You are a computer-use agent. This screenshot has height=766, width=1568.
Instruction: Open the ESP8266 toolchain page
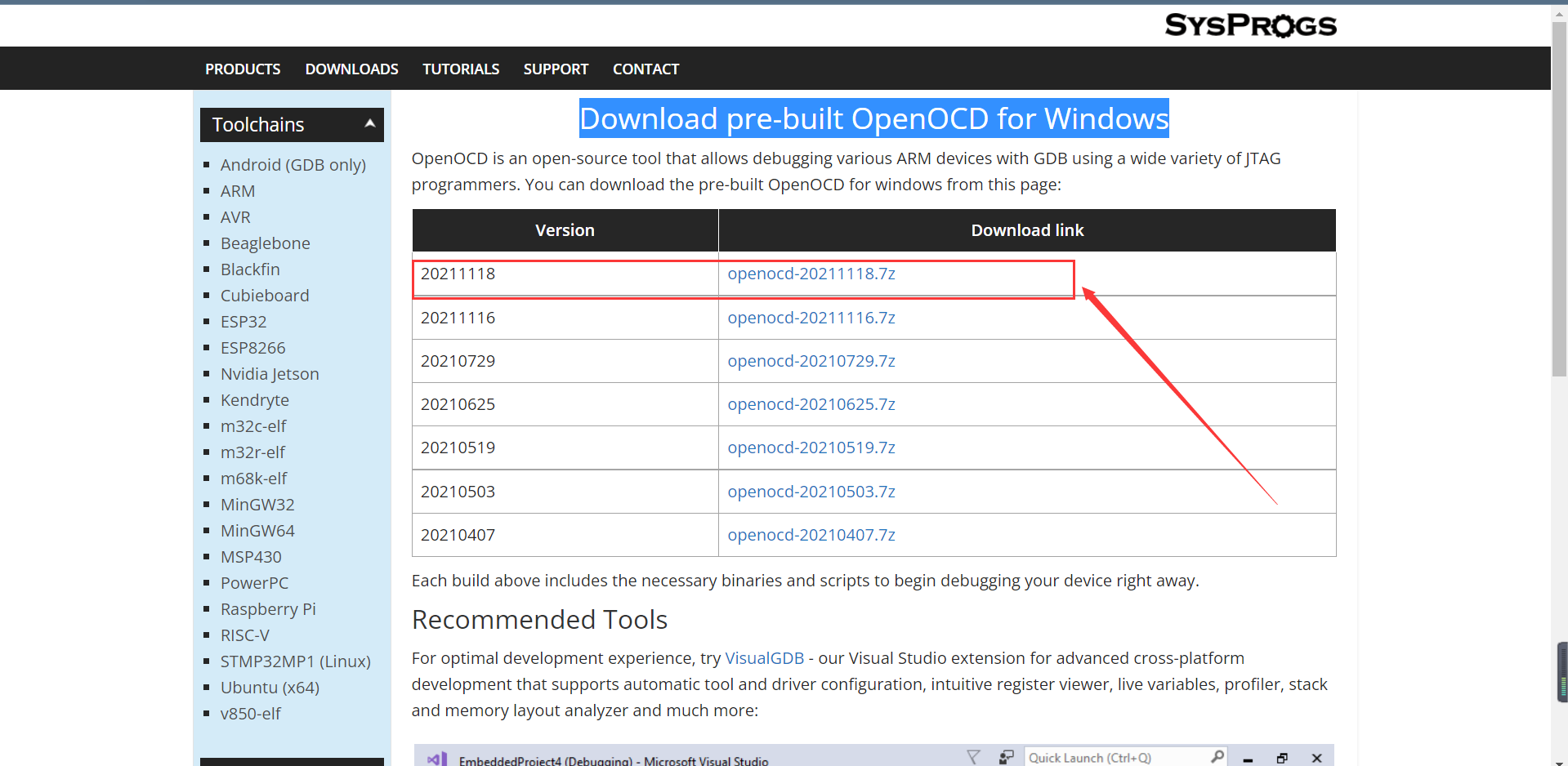(x=253, y=348)
